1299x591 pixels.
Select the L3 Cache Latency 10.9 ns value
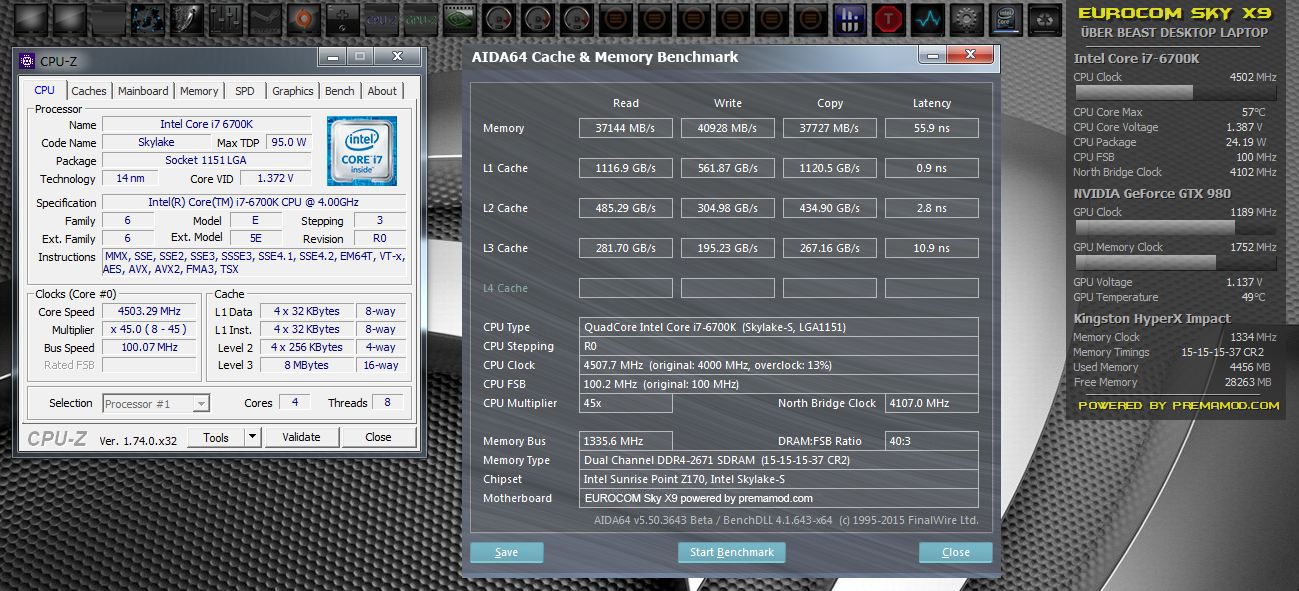pos(932,248)
